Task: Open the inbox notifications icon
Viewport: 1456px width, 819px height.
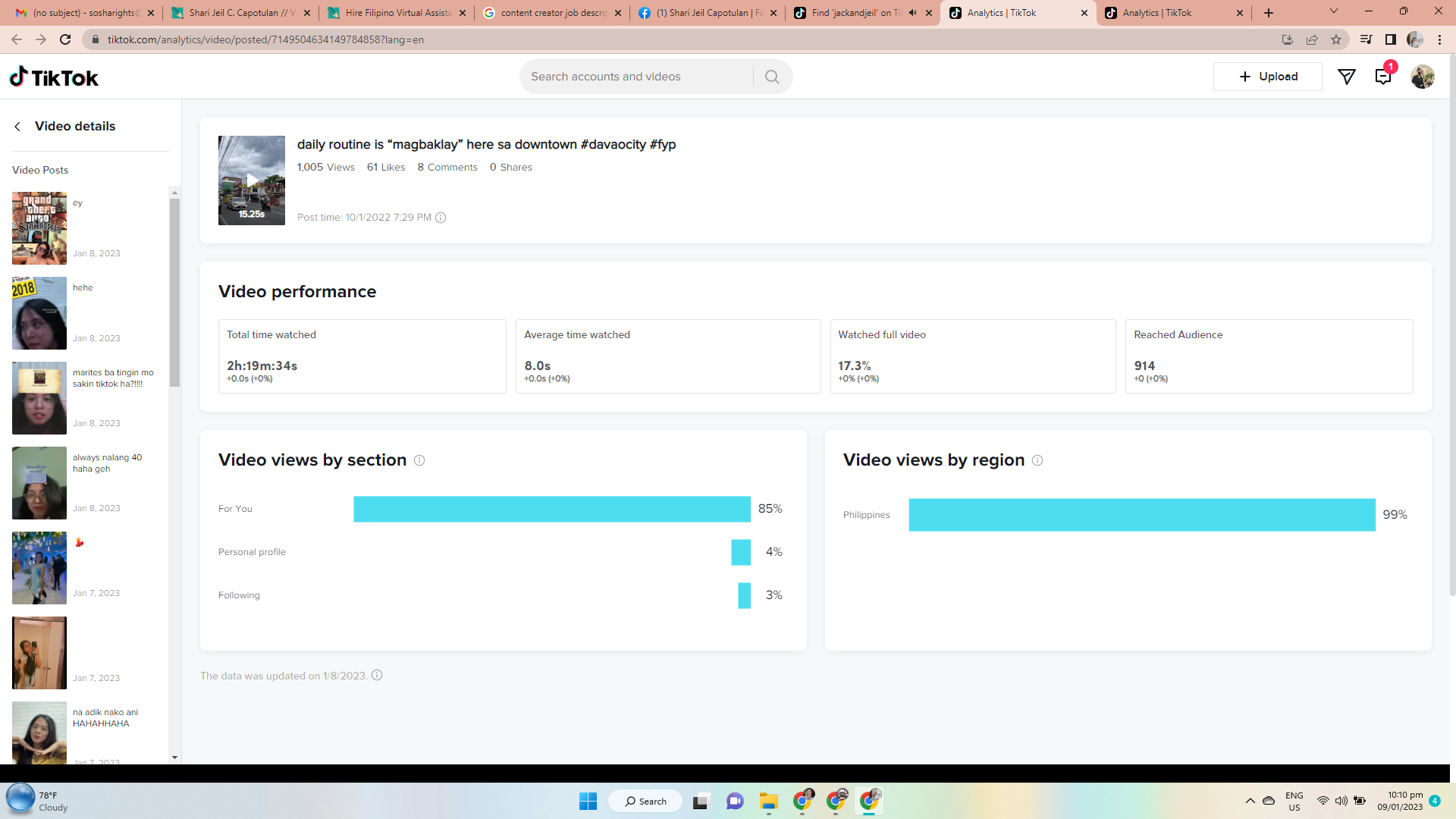Action: (1382, 77)
